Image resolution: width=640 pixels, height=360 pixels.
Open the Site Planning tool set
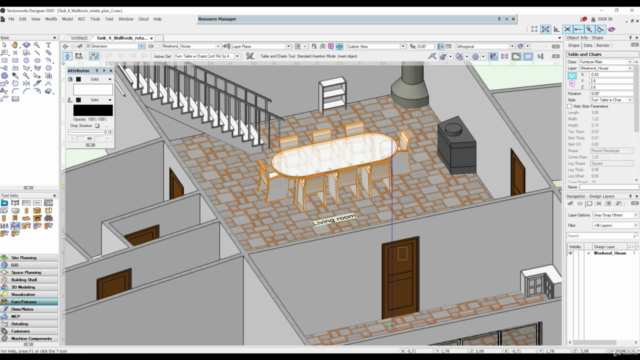[x=29, y=258]
